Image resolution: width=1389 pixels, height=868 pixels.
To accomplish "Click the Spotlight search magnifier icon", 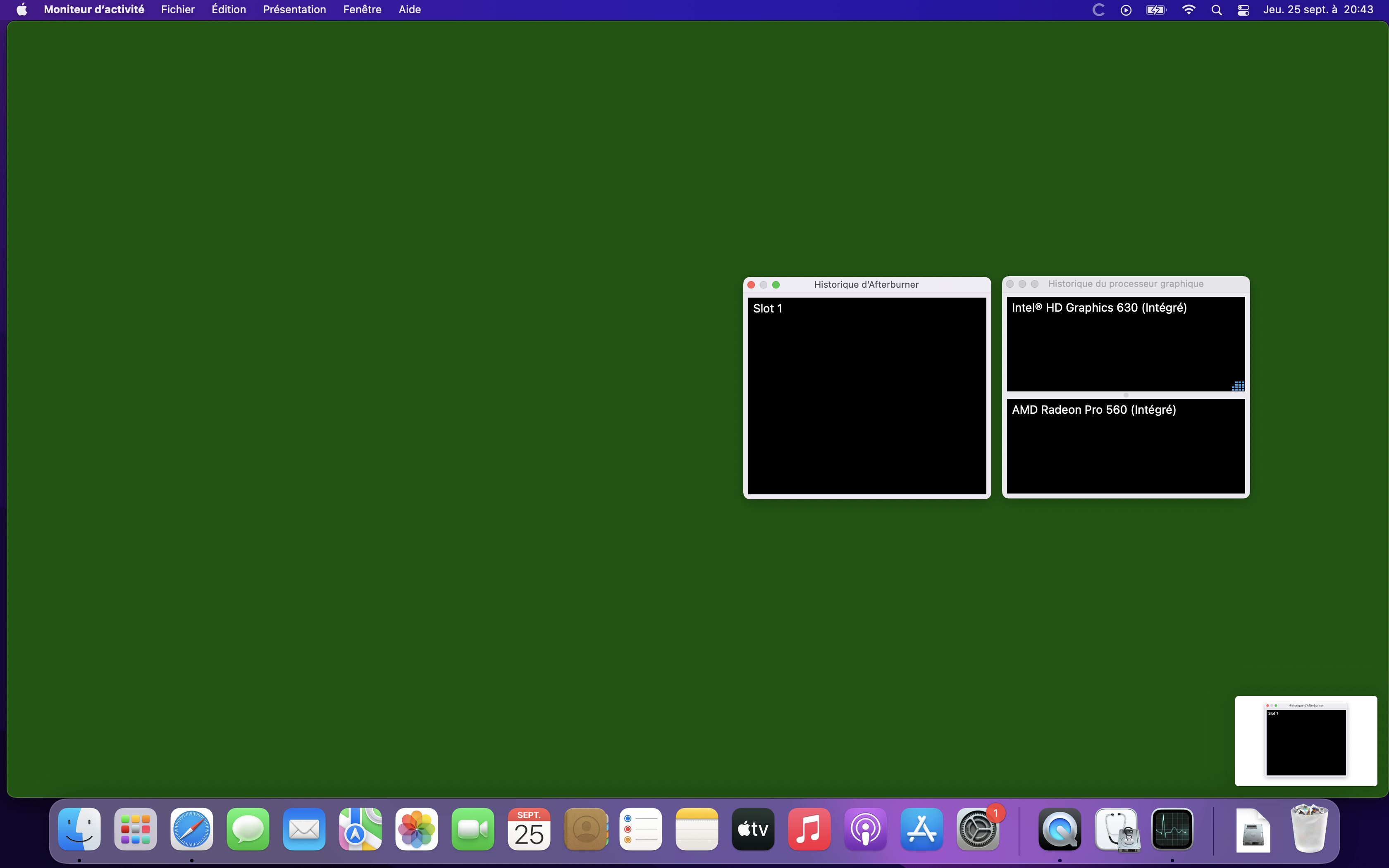I will pyautogui.click(x=1216, y=10).
